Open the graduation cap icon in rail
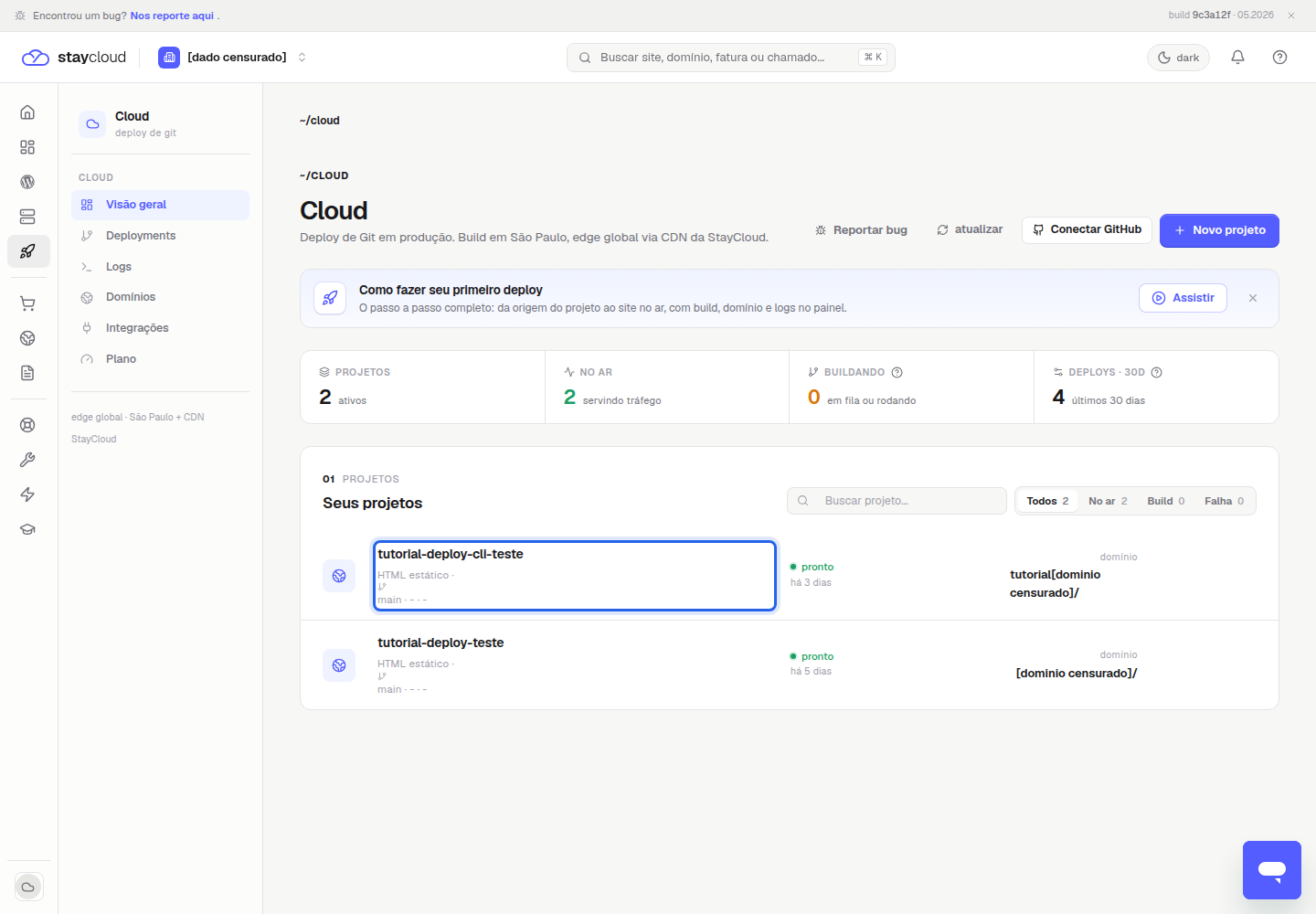The width and height of the screenshot is (1316, 914). [x=27, y=529]
